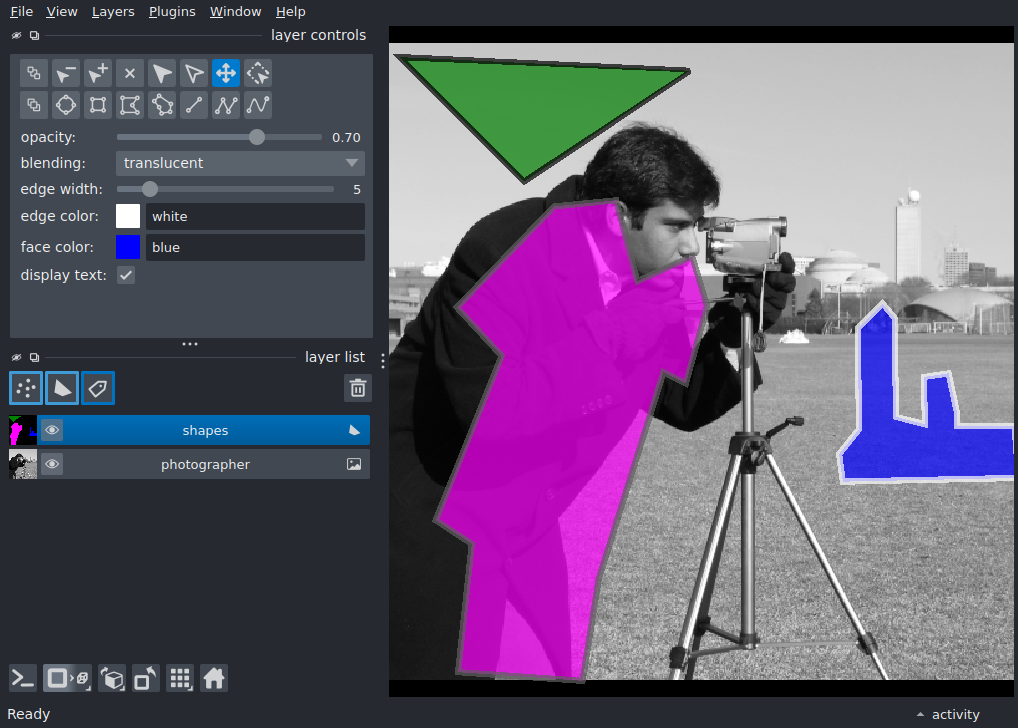
Task: Activate the transform mode tool
Action: pyautogui.click(x=258, y=73)
